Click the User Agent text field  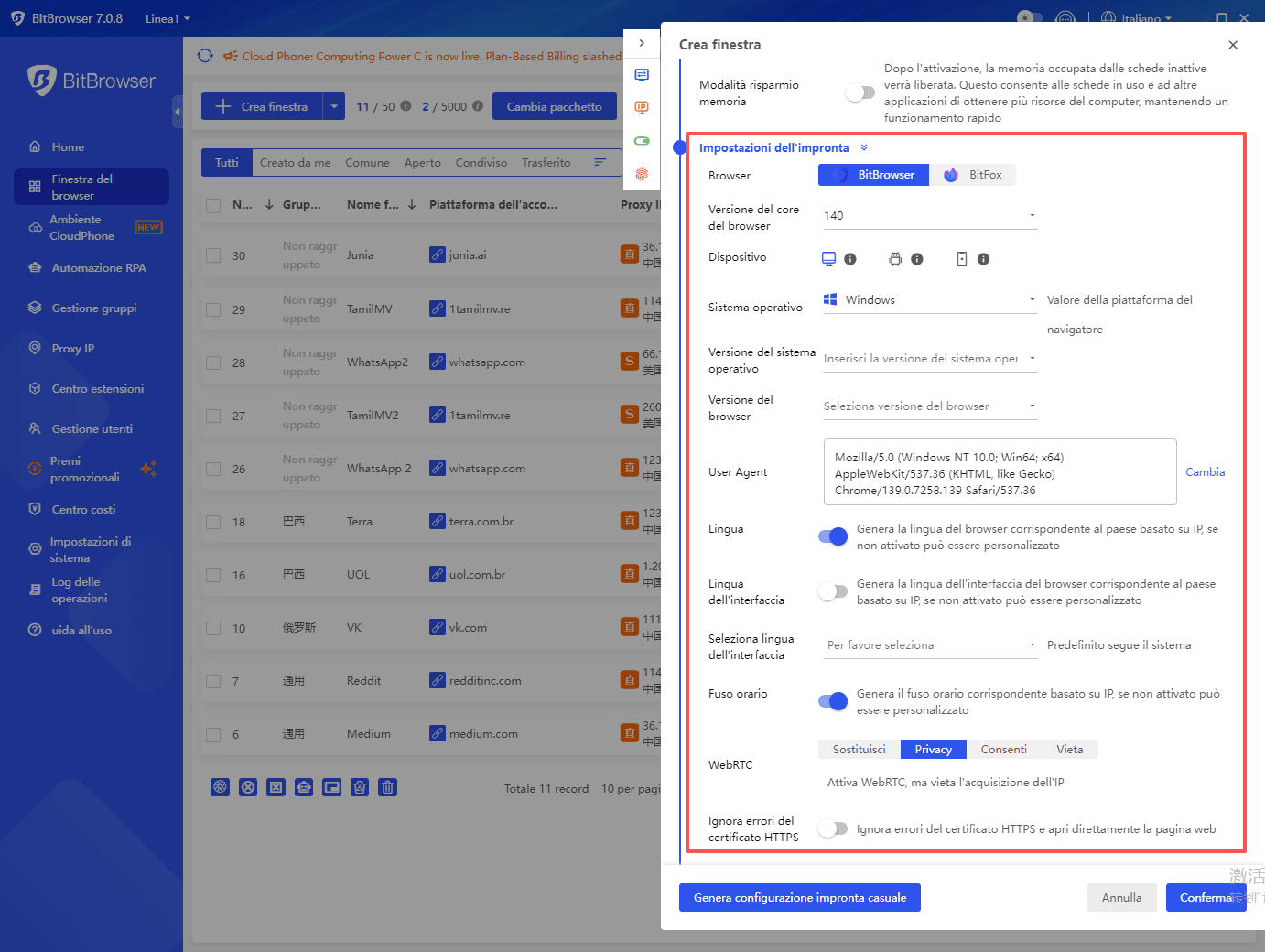[x=998, y=471]
